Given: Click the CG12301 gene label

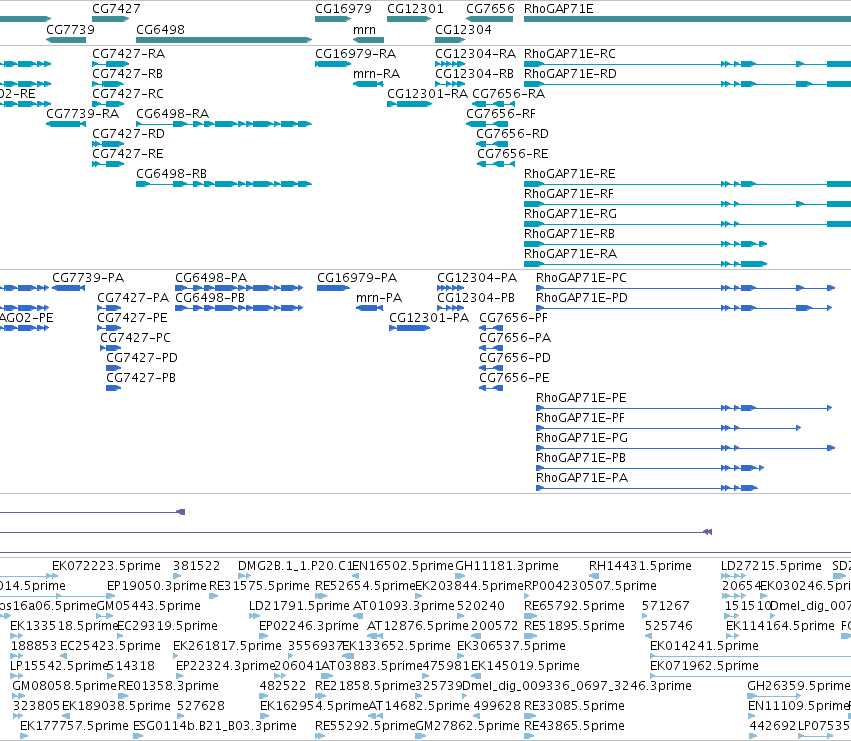Looking at the screenshot, I should [415, 9].
